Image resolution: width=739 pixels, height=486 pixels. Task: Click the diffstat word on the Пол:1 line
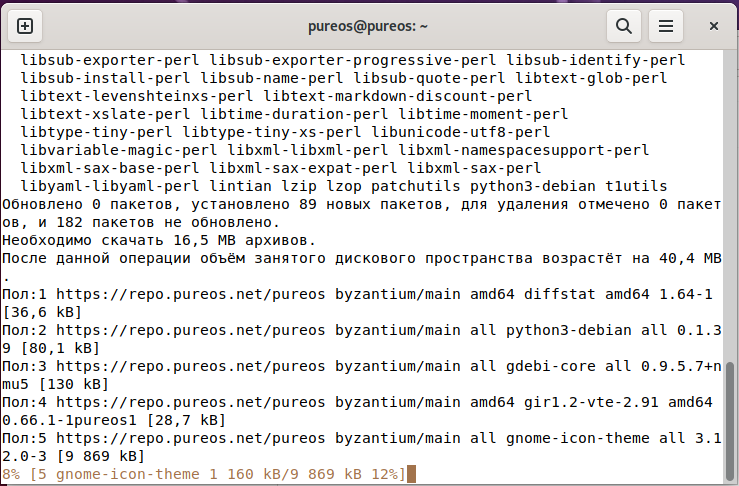559,294
